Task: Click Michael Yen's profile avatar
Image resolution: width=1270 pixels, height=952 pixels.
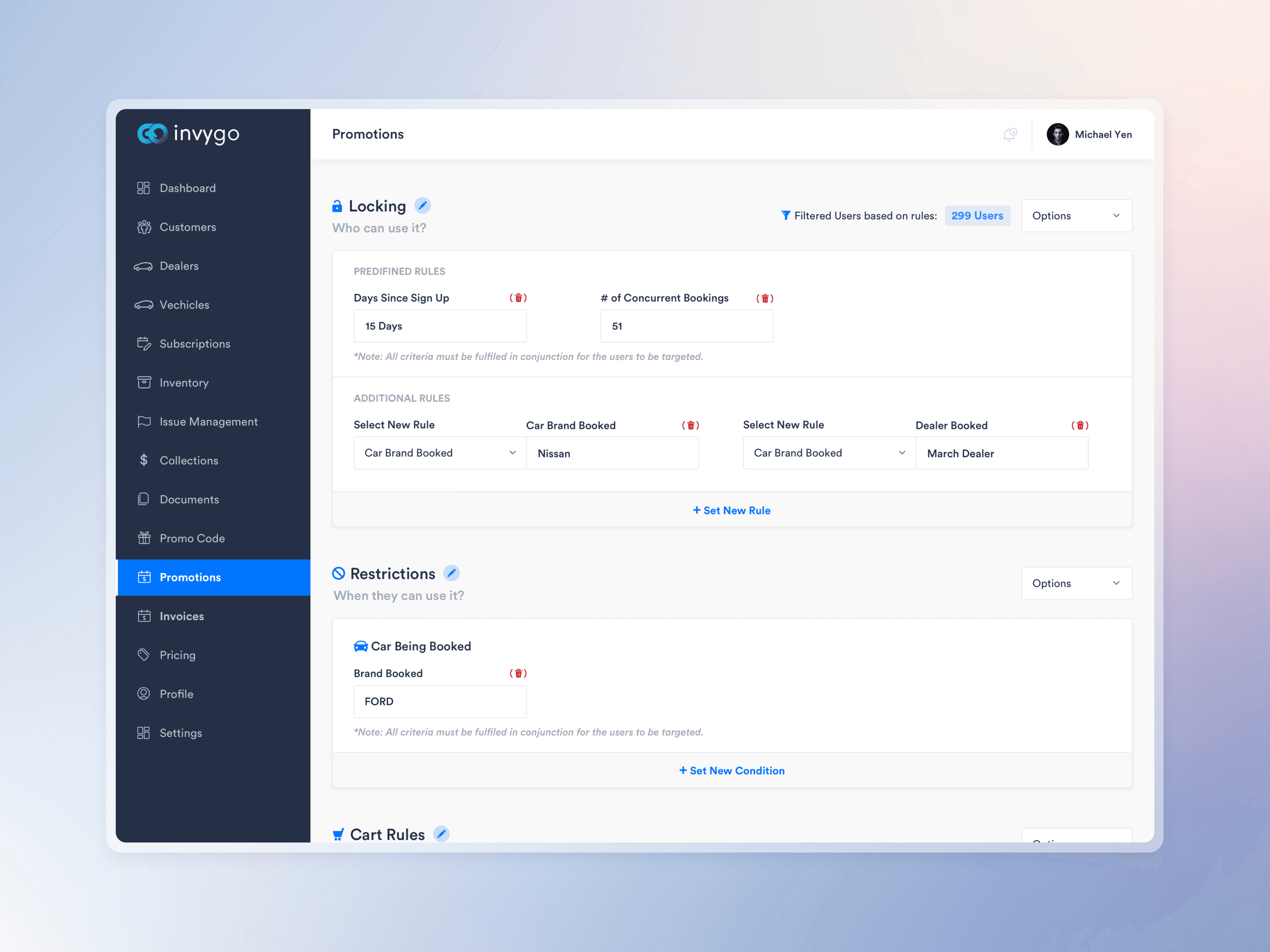Action: pyautogui.click(x=1057, y=134)
